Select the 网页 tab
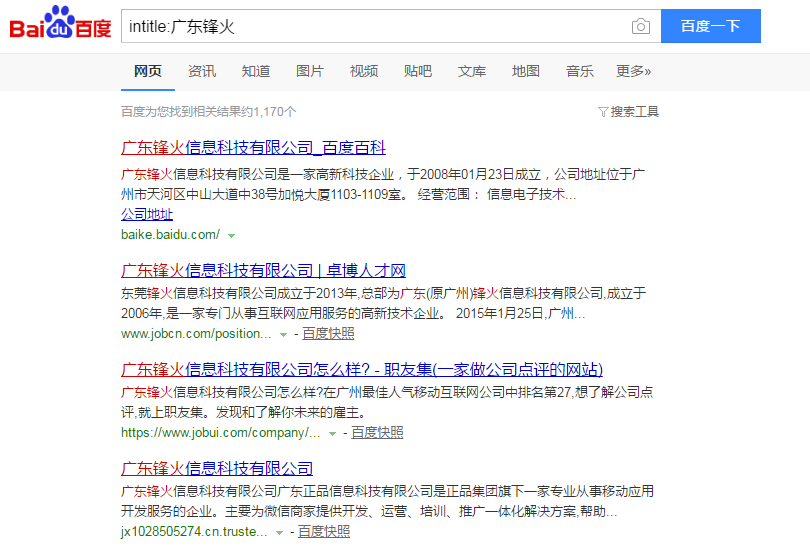This screenshot has width=810, height=553. (148, 71)
